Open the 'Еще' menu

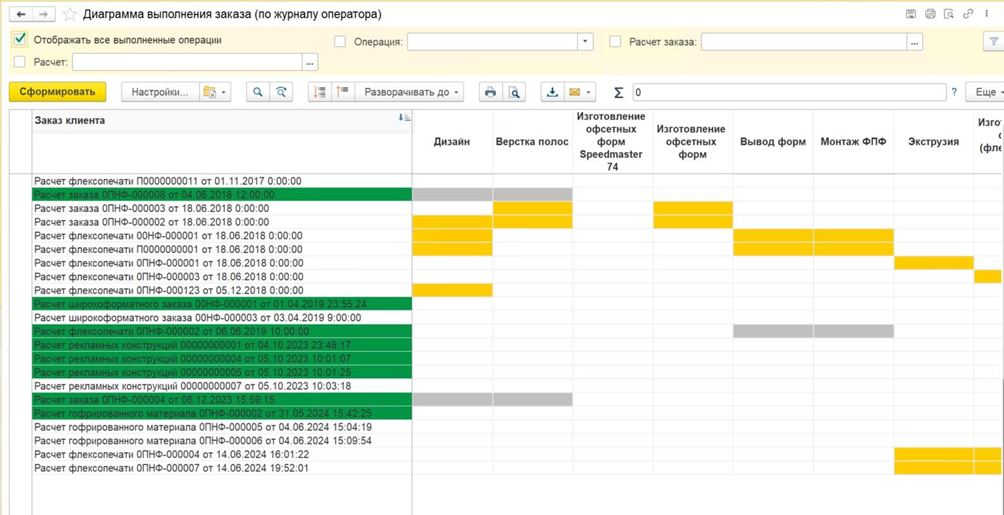[988, 92]
